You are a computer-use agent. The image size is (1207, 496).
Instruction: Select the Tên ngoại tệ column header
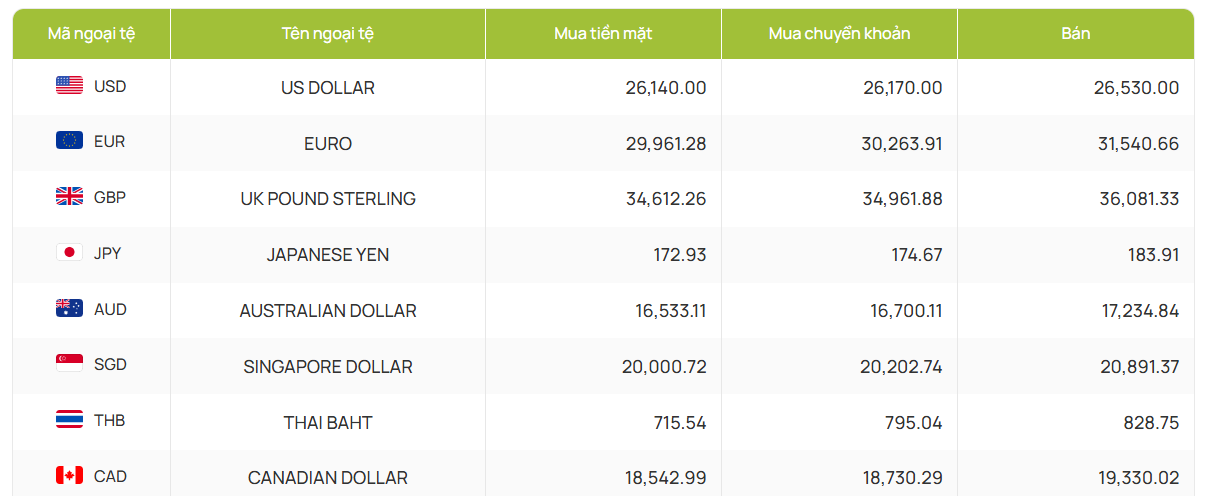tap(328, 34)
